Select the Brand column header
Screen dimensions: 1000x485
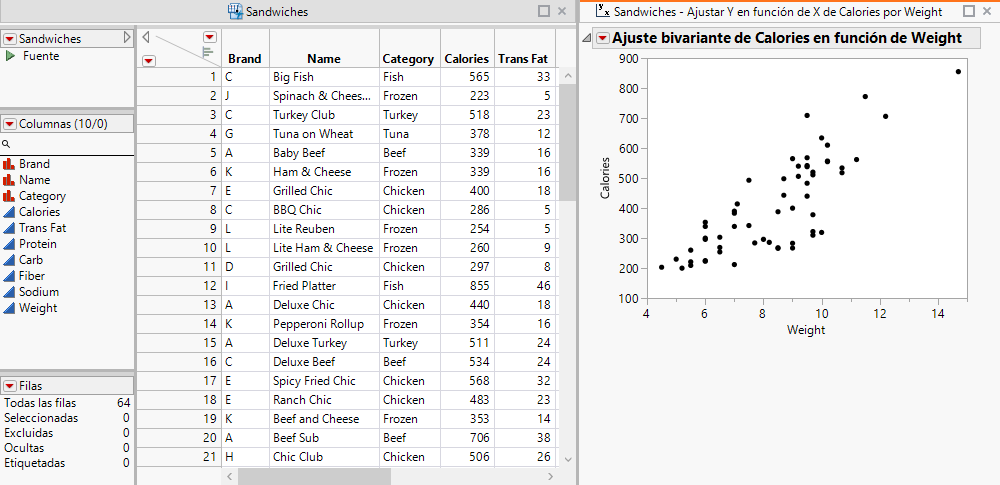pyautogui.click(x=245, y=59)
